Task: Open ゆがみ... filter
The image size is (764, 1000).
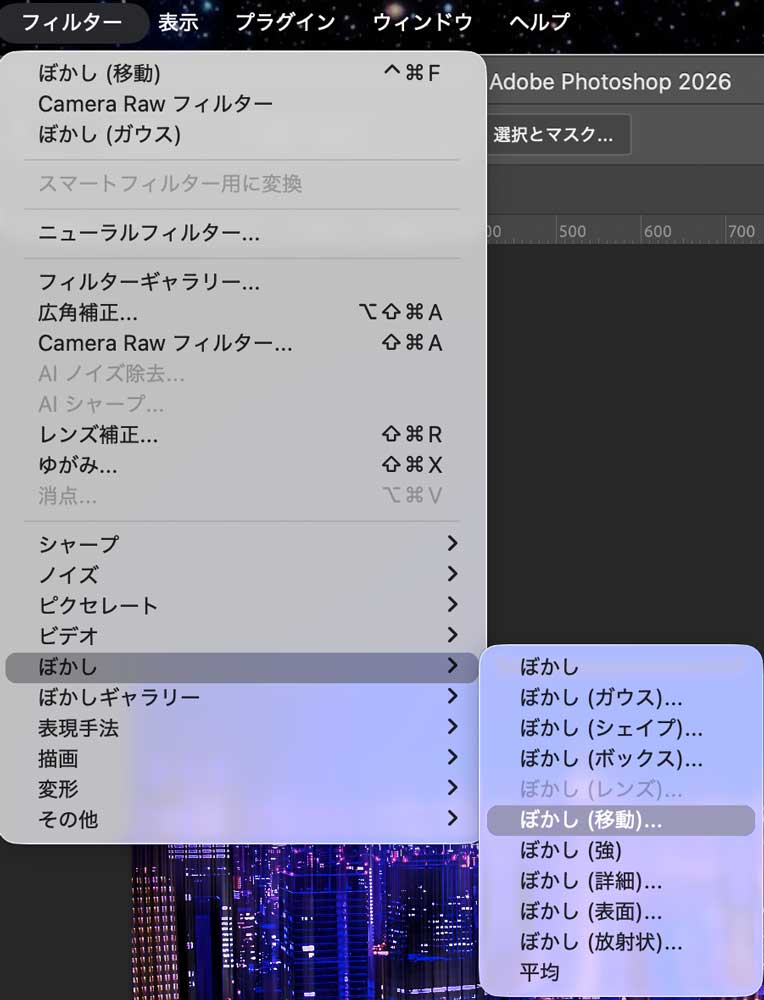Action: [242, 466]
